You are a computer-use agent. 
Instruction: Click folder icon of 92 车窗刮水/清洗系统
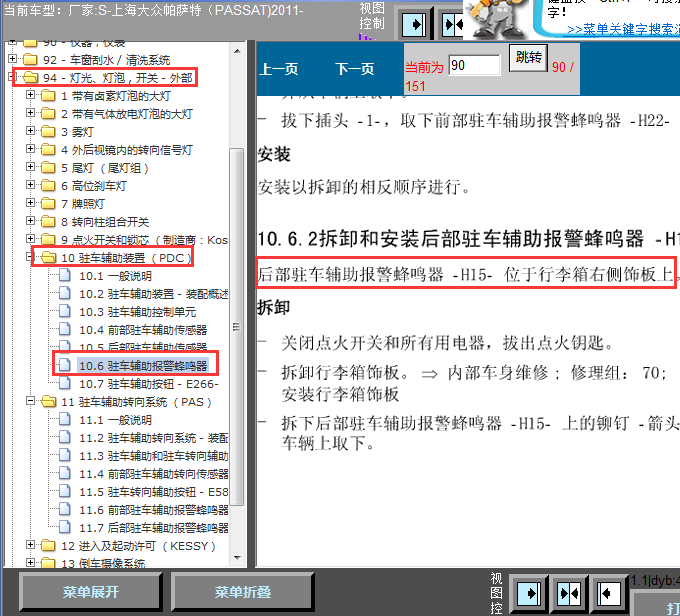[x=30, y=59]
